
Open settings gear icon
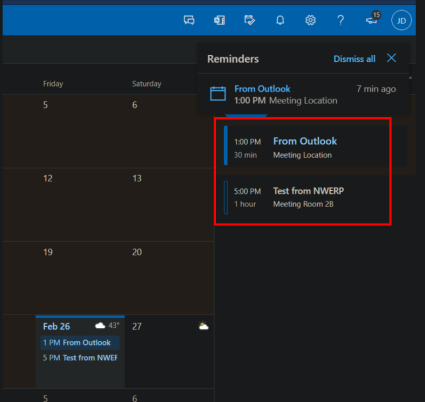click(310, 20)
